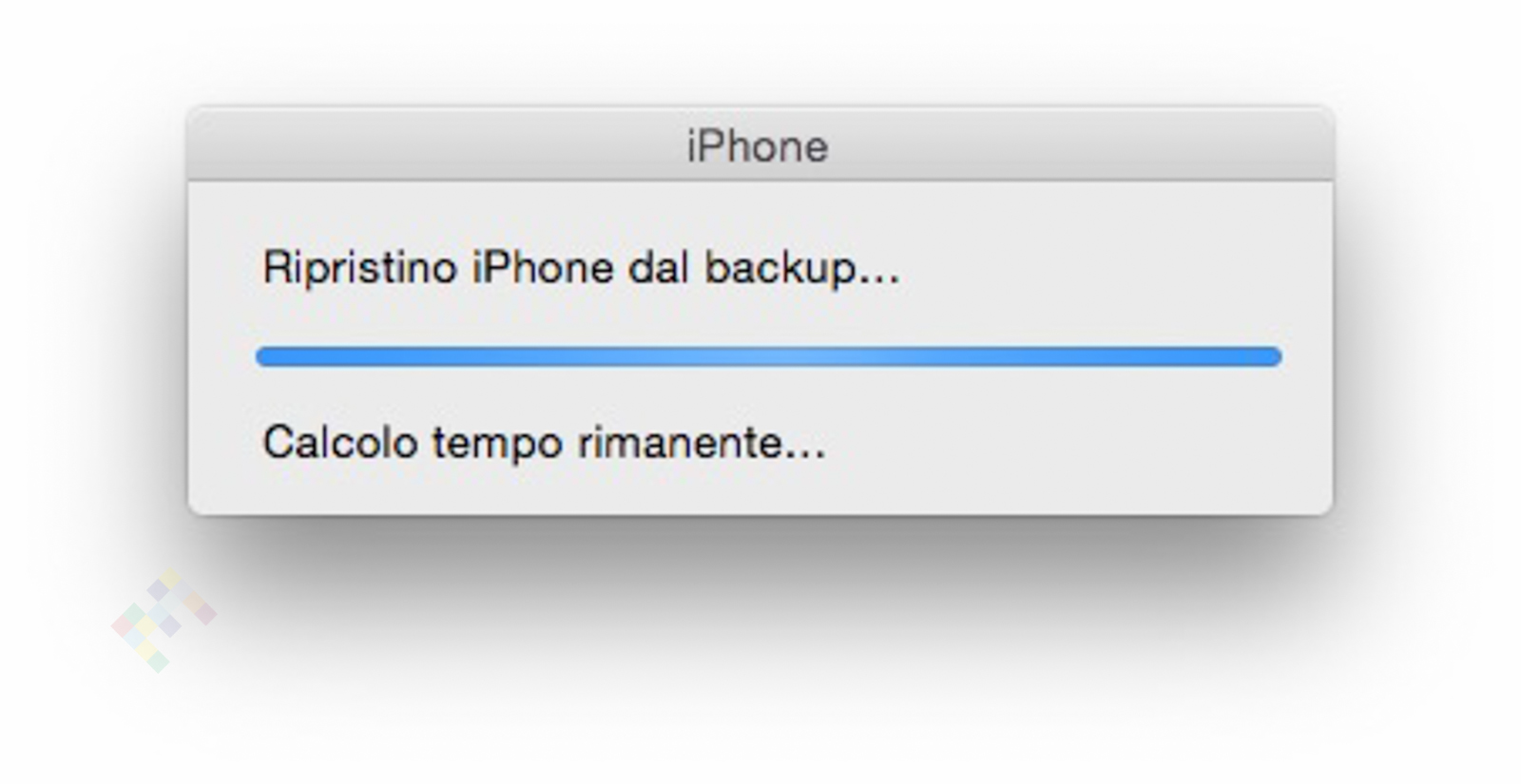Image resolution: width=1521 pixels, height=784 pixels.
Task: Click the word "Calcolo" in the time label
Action: click(339, 443)
